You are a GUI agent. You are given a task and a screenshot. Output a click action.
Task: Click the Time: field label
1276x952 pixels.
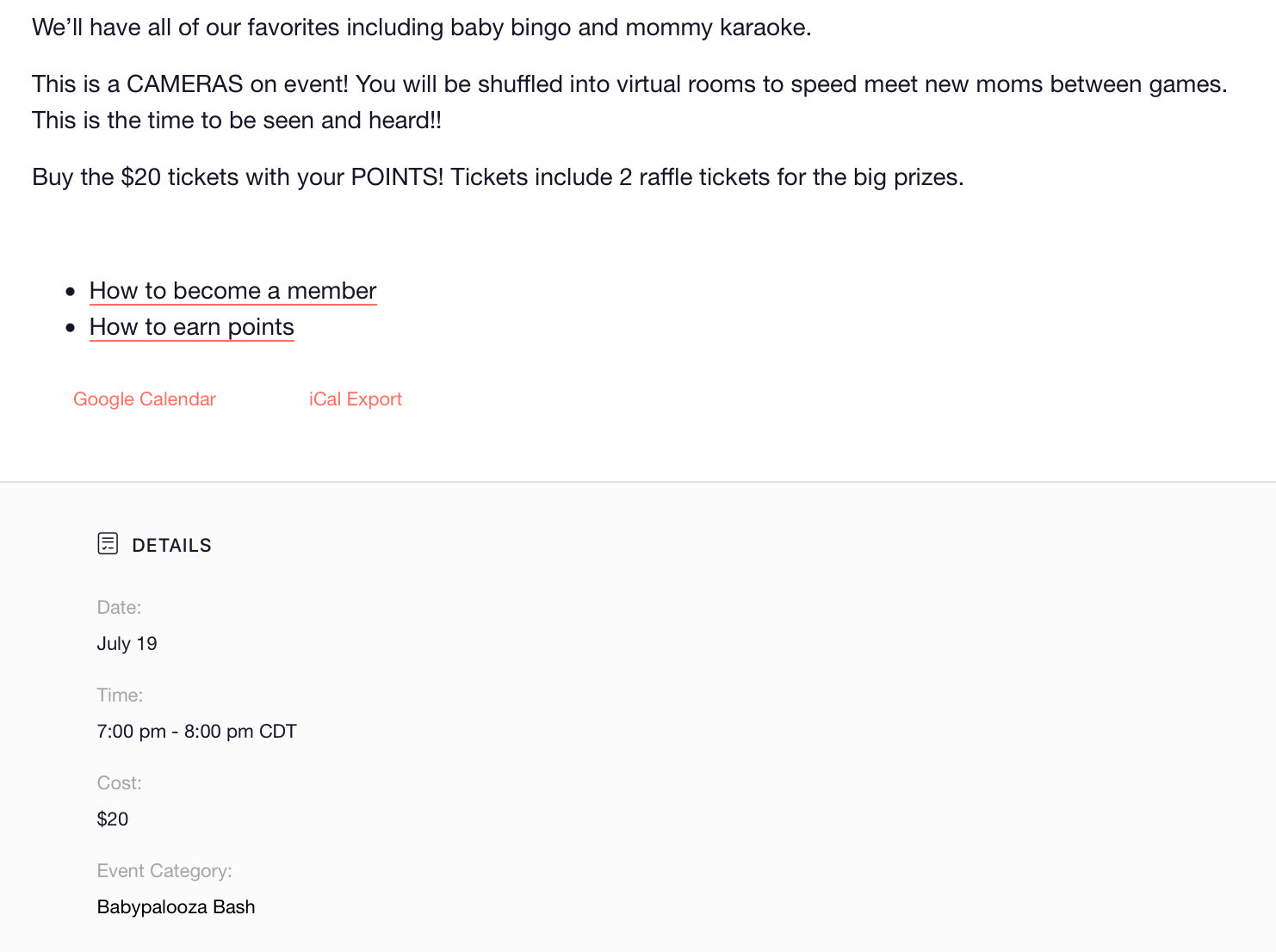pyautogui.click(x=120, y=695)
